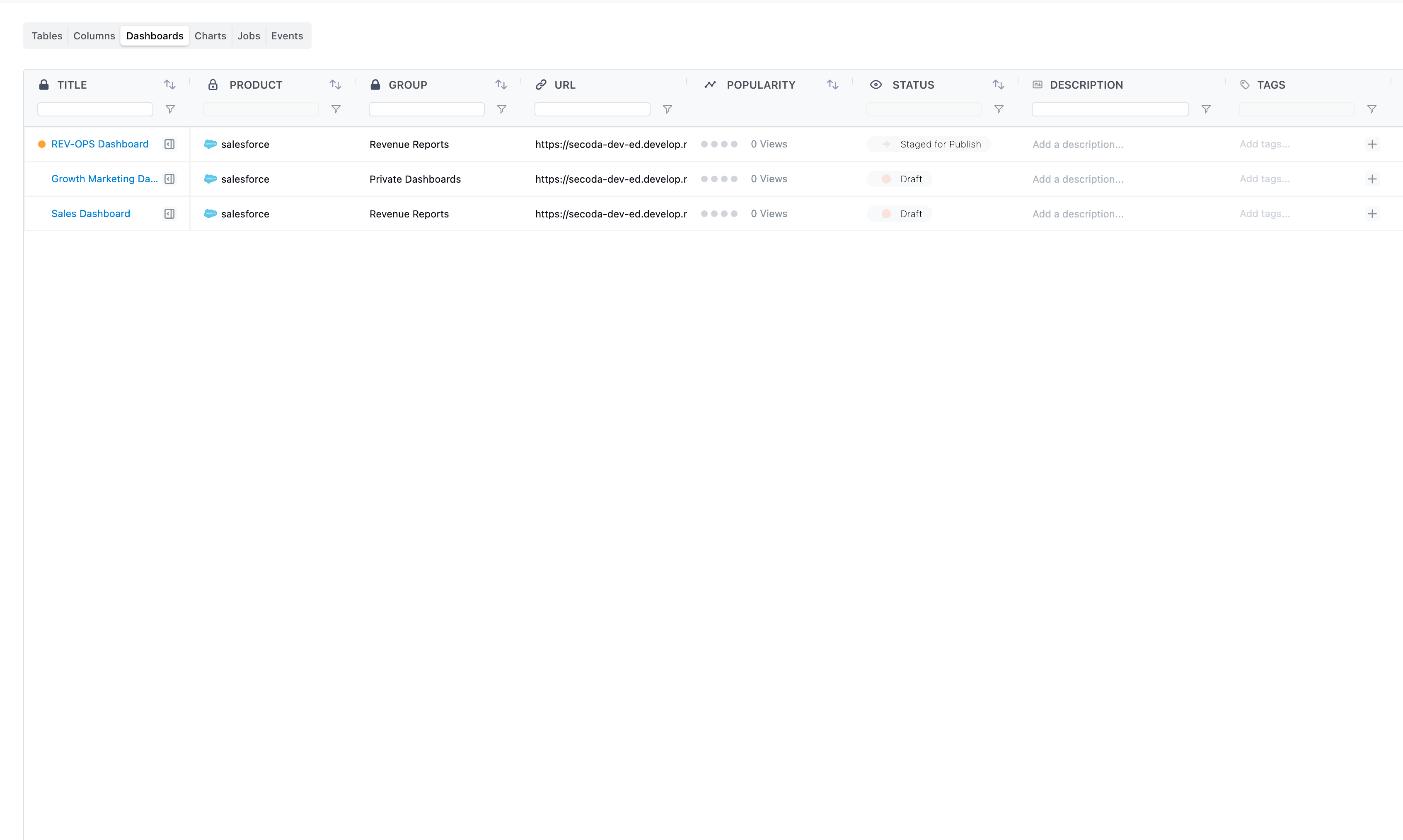Click Add tags for REV-OPS Dashboard
This screenshot has width=1403, height=840.
pos(1264,144)
